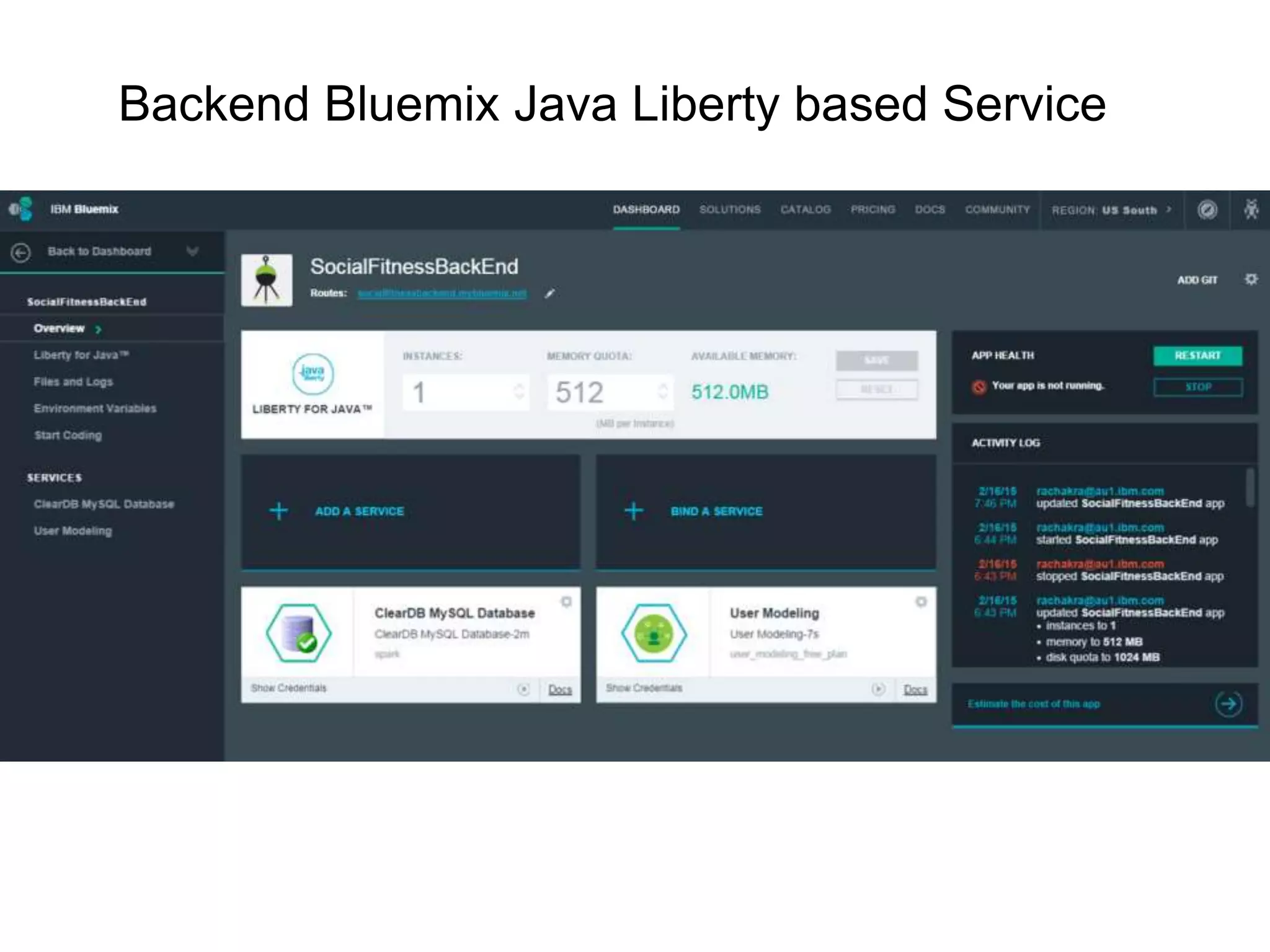Image resolution: width=1270 pixels, height=952 pixels.
Task: Click ADD A SERVICE tile
Action: tap(411, 512)
